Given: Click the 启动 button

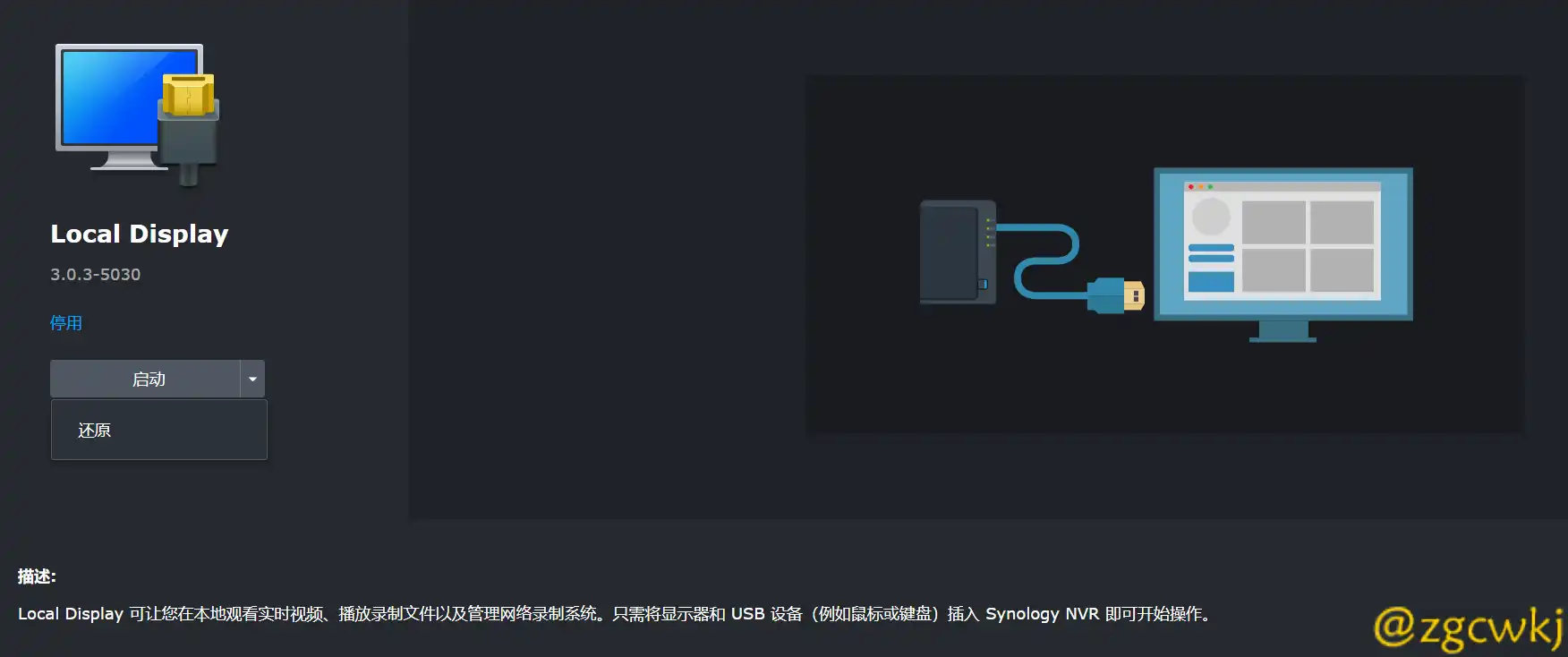Looking at the screenshot, I should coord(146,379).
